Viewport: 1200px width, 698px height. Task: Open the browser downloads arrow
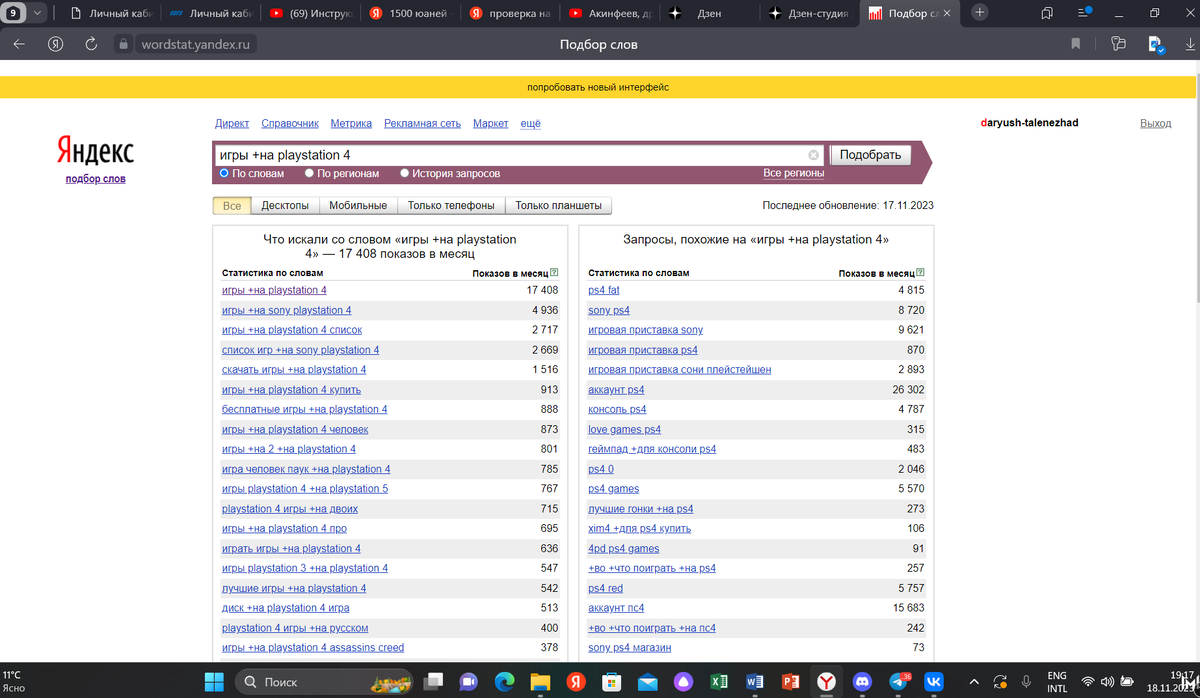1190,44
